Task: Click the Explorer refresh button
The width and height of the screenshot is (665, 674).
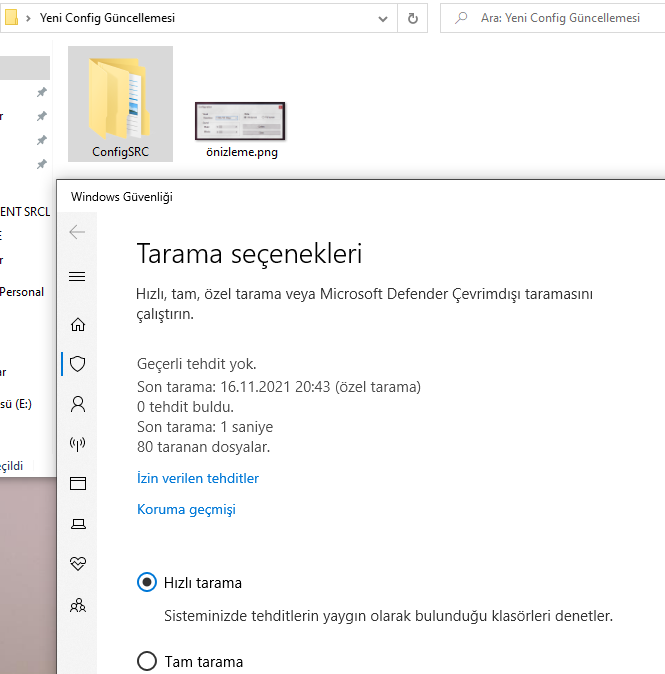Action: point(413,18)
